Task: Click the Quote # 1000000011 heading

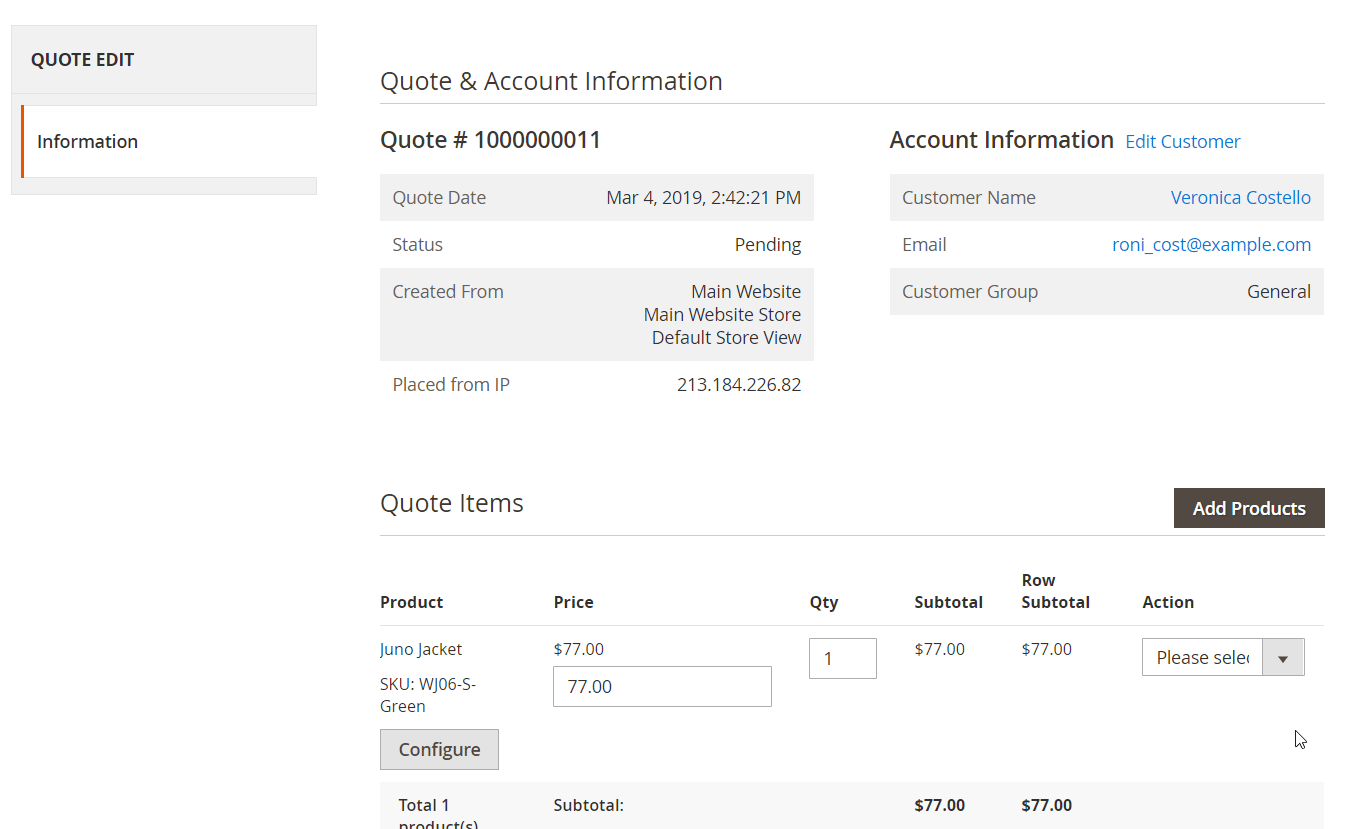Action: click(490, 140)
